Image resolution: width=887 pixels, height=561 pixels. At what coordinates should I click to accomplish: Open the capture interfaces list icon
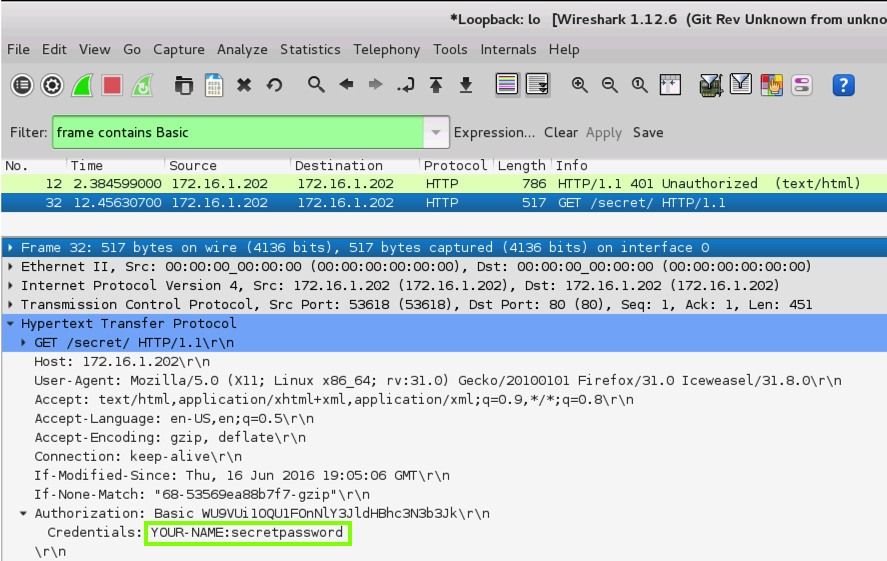pos(23,85)
